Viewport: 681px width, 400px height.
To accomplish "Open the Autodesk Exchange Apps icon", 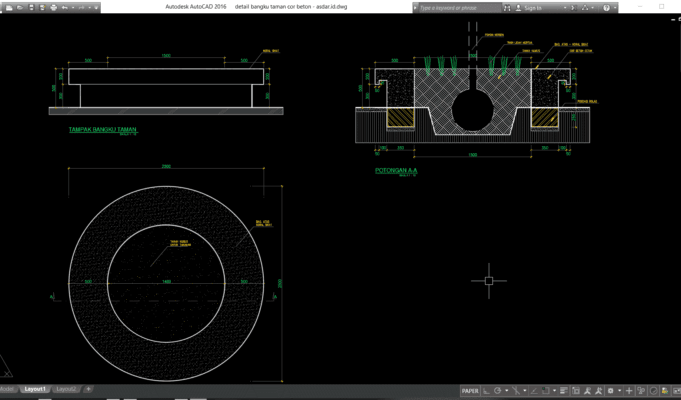I will coord(574,8).
